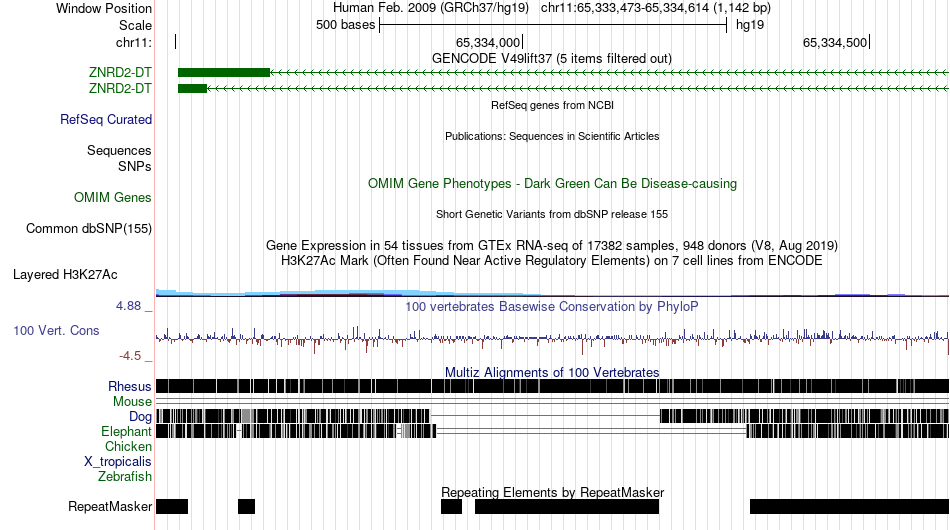
Task: Click OMIM Gene Phenotypes track title
Action: coord(552,184)
